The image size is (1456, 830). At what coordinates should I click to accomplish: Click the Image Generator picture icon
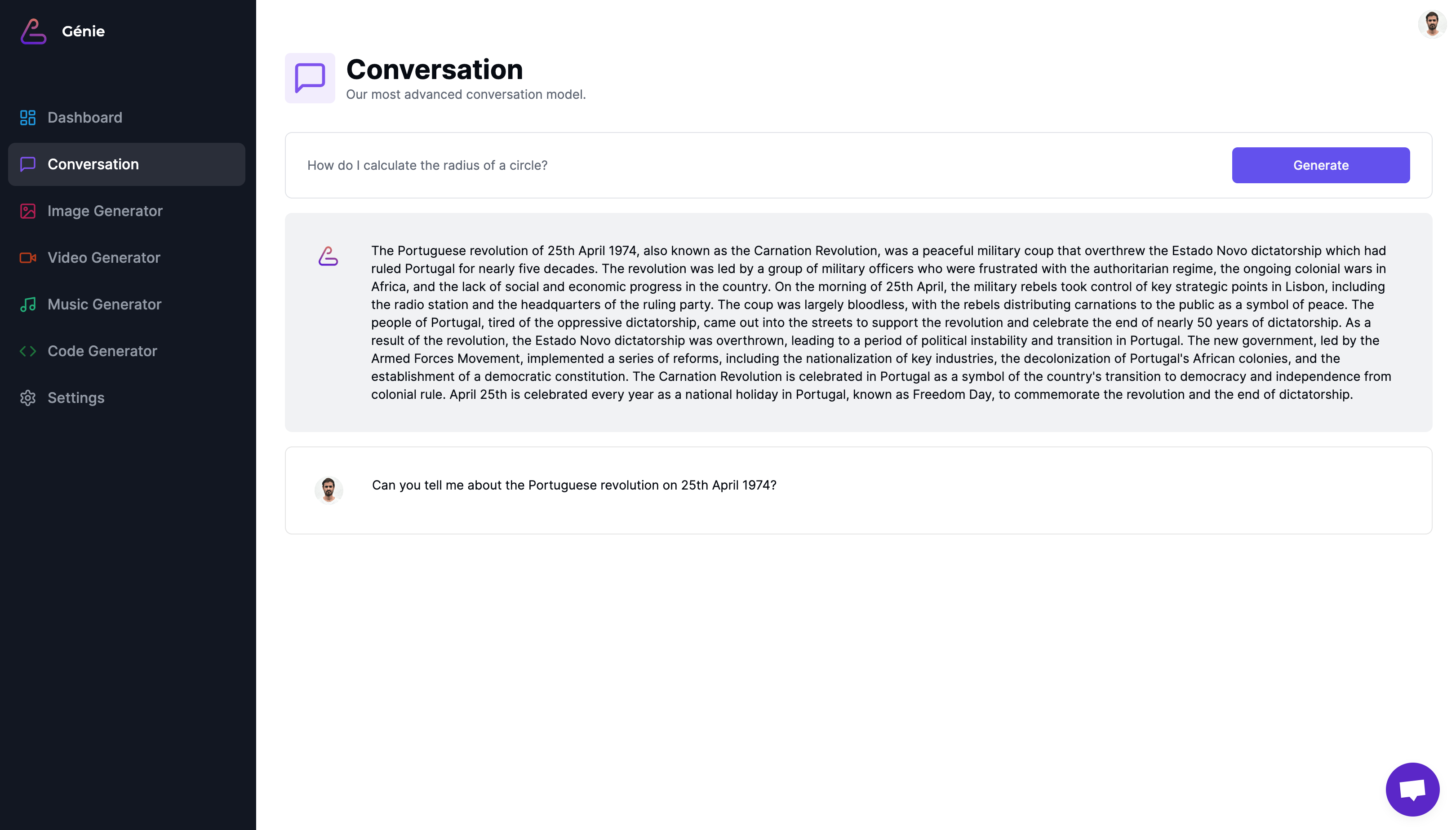click(x=27, y=211)
